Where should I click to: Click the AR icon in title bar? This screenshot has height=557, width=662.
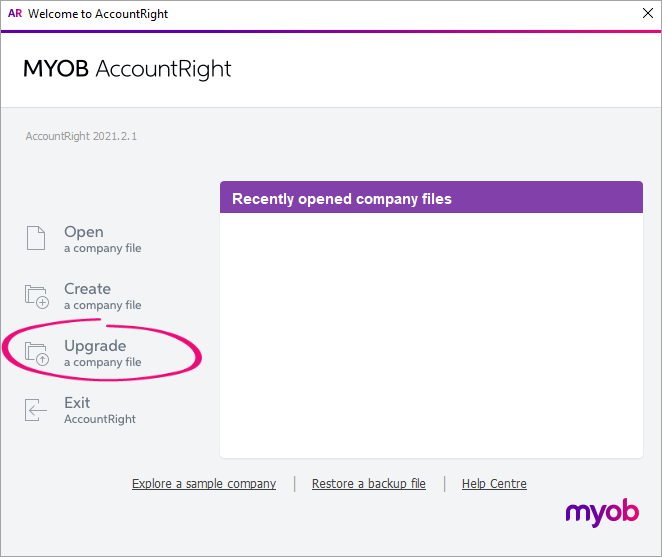(x=15, y=14)
